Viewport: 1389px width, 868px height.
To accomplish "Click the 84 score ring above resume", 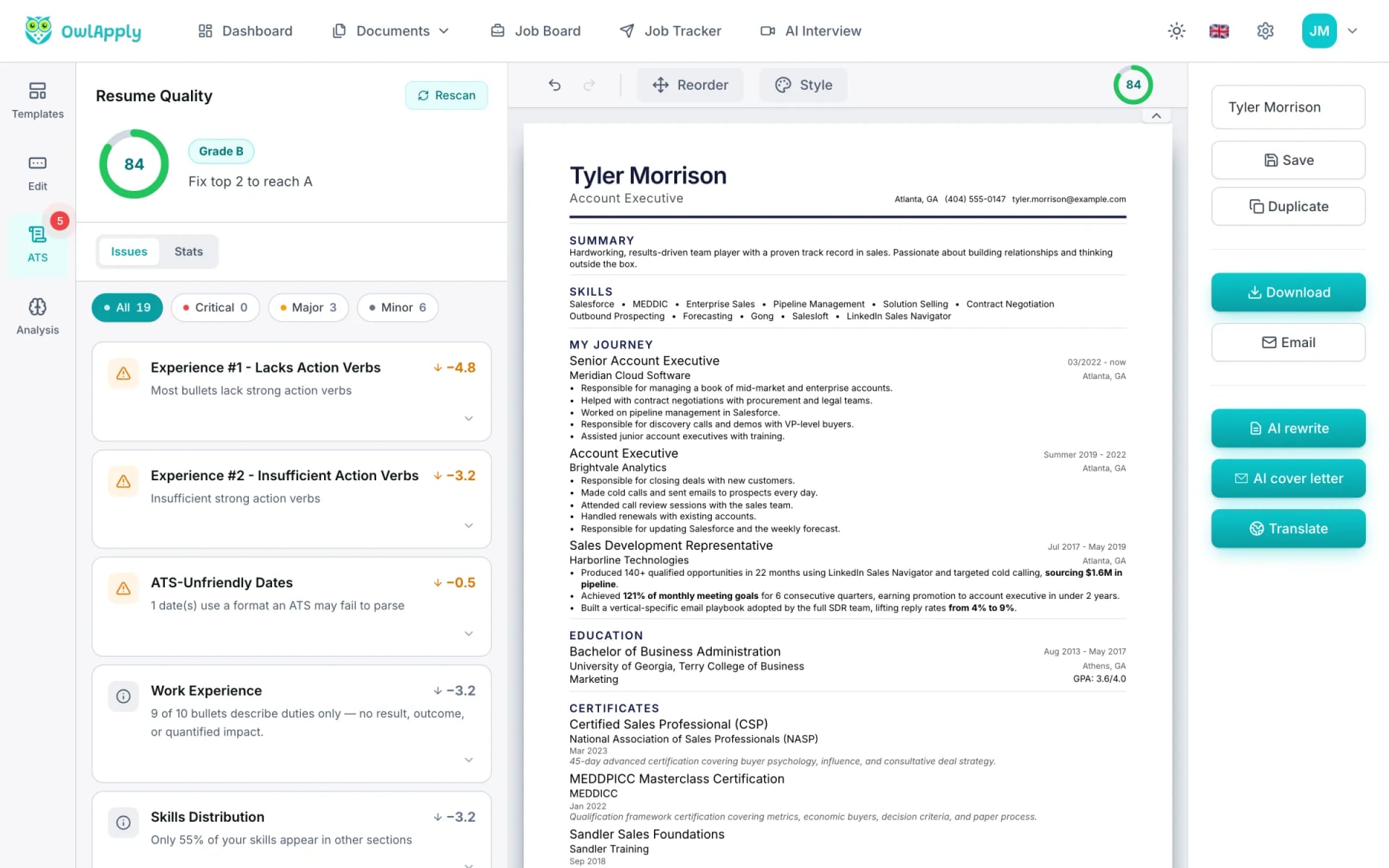I will point(1133,85).
